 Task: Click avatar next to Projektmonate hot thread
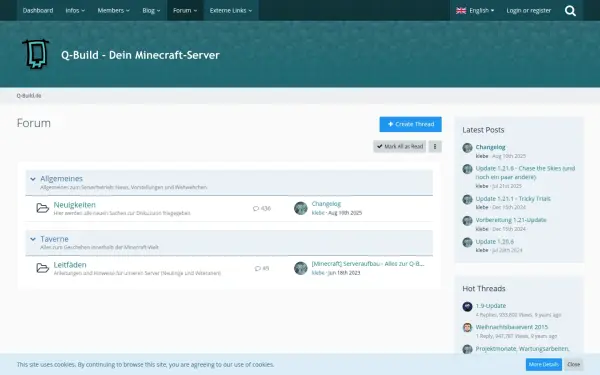(467, 349)
